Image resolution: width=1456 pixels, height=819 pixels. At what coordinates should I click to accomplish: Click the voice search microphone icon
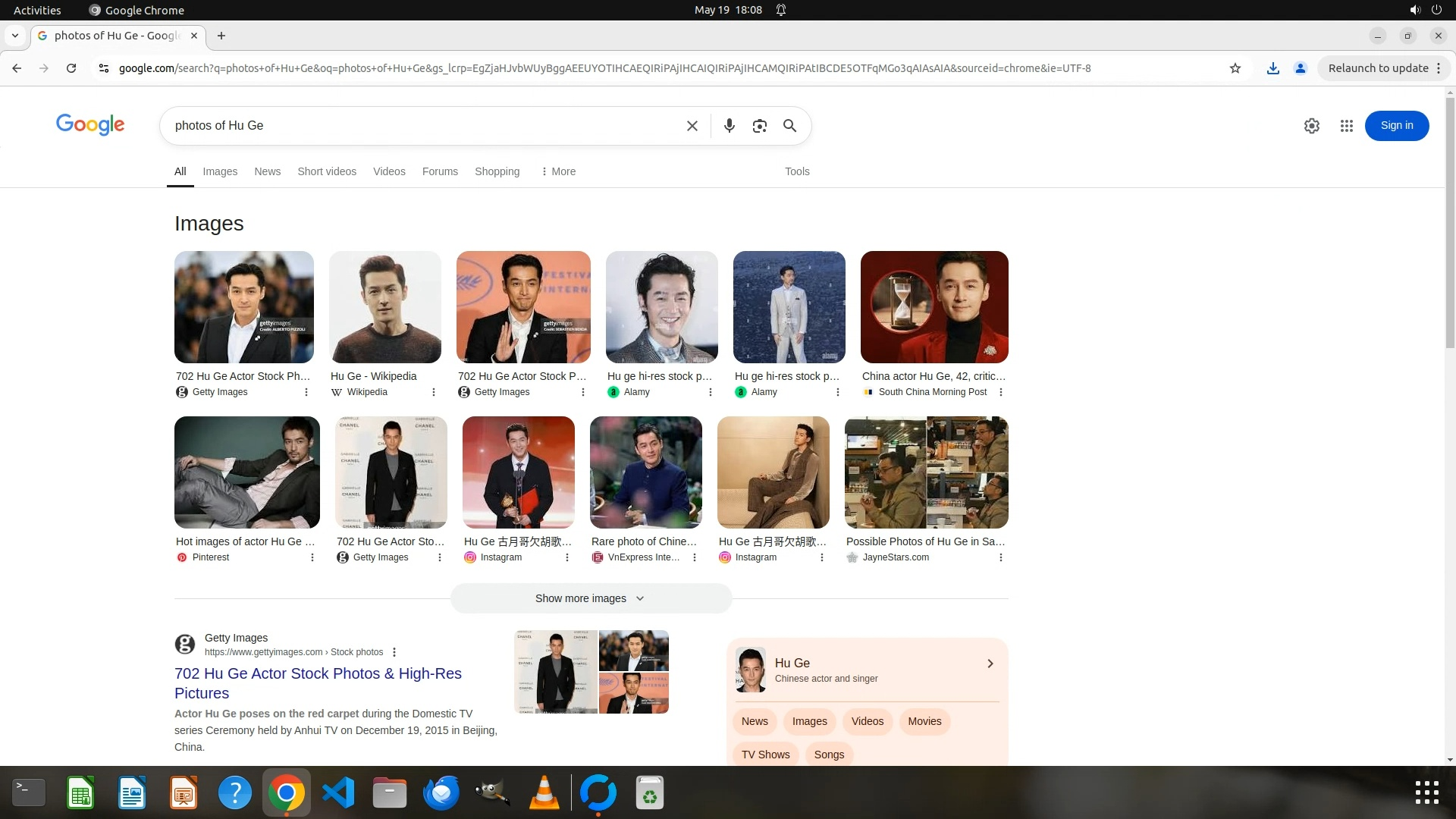(729, 126)
